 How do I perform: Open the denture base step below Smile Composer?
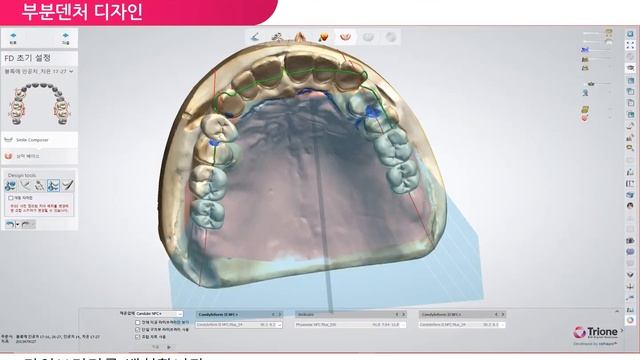39,156
